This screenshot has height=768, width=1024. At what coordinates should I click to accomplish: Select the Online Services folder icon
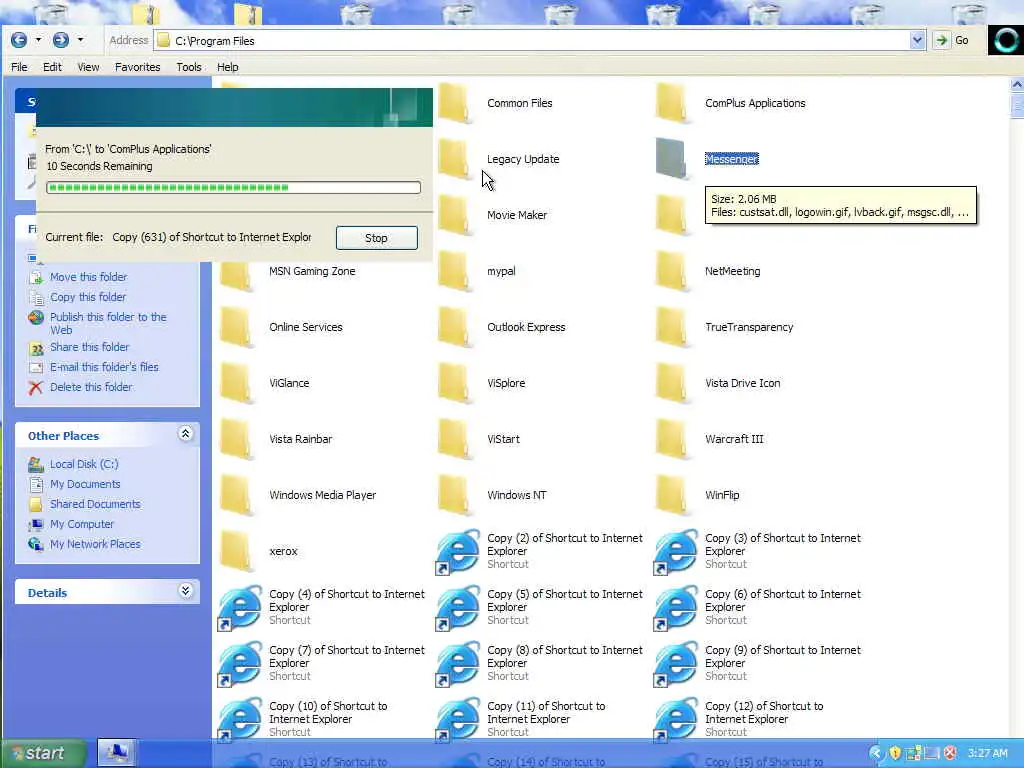pos(236,327)
